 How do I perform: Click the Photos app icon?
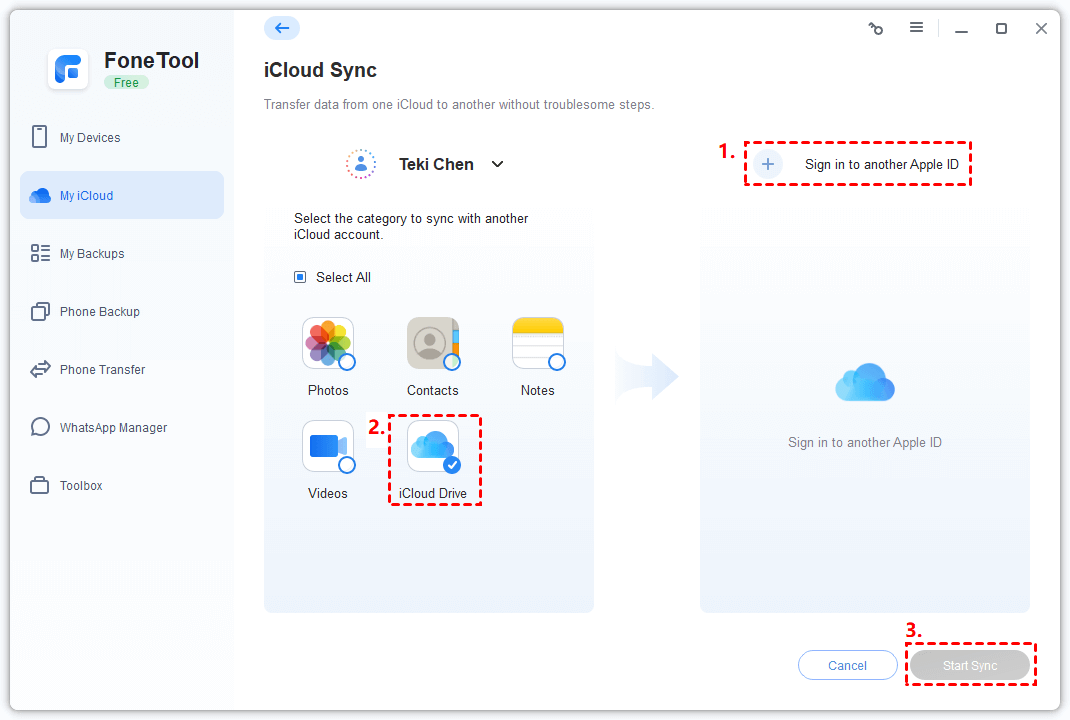tap(327, 344)
